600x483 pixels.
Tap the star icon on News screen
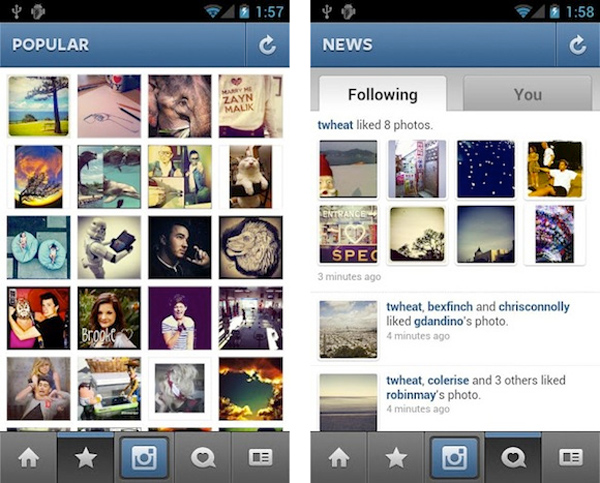(x=396, y=458)
